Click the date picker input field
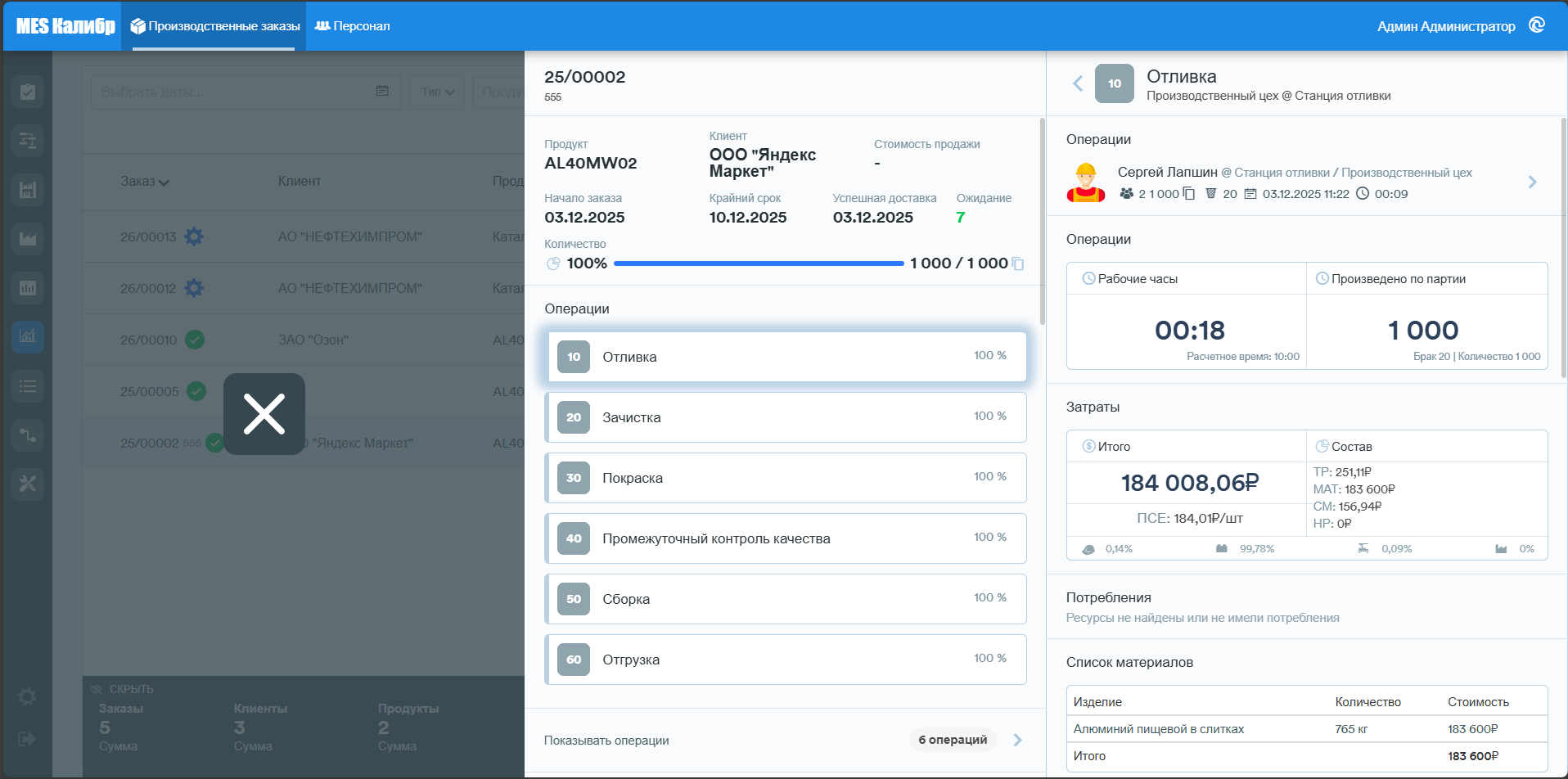This screenshot has height=779, width=1568. coord(246,92)
